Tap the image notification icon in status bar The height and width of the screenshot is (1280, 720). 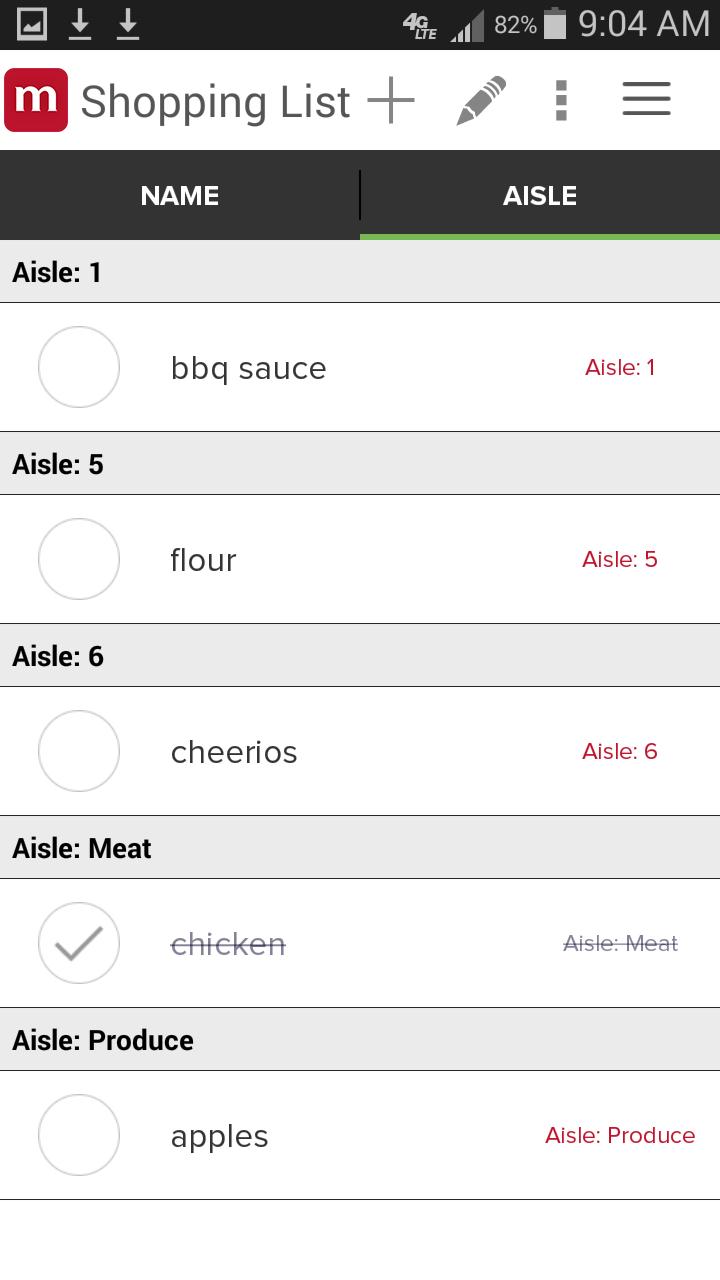(x=32, y=24)
